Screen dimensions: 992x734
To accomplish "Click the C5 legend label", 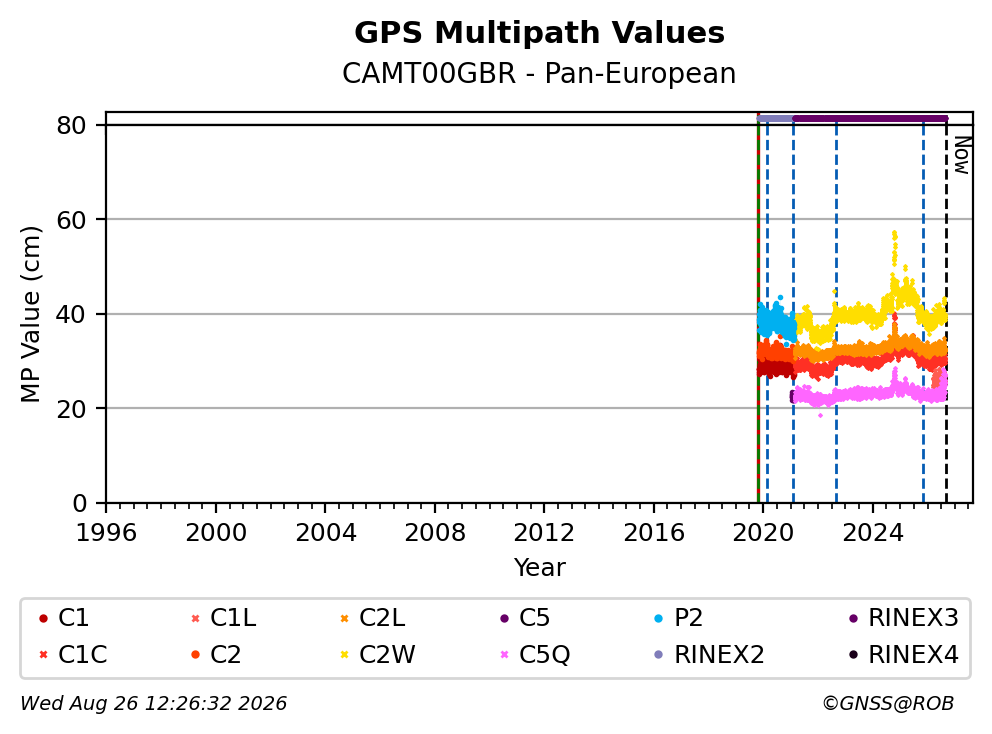I will 535,618.
